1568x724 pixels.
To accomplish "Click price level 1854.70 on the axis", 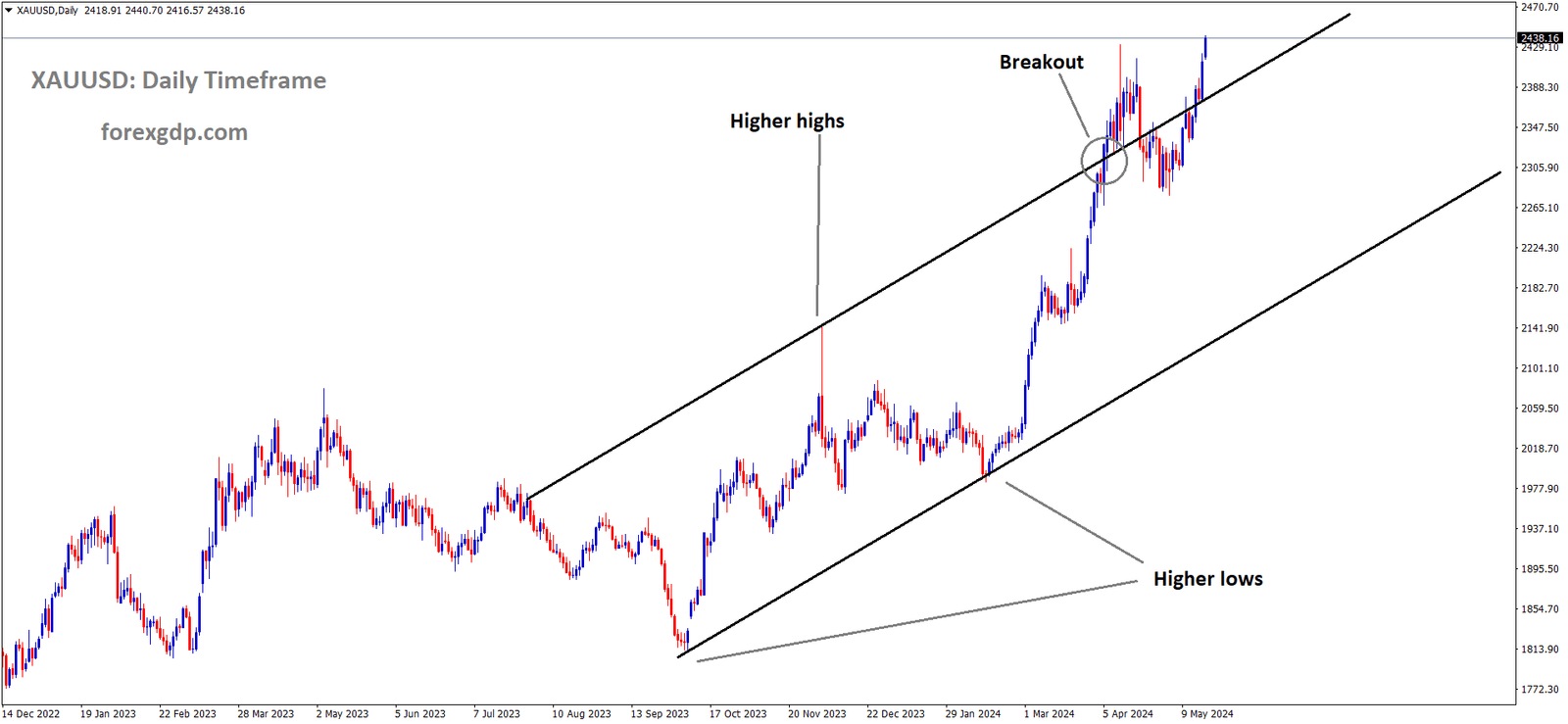I will click(1540, 609).
